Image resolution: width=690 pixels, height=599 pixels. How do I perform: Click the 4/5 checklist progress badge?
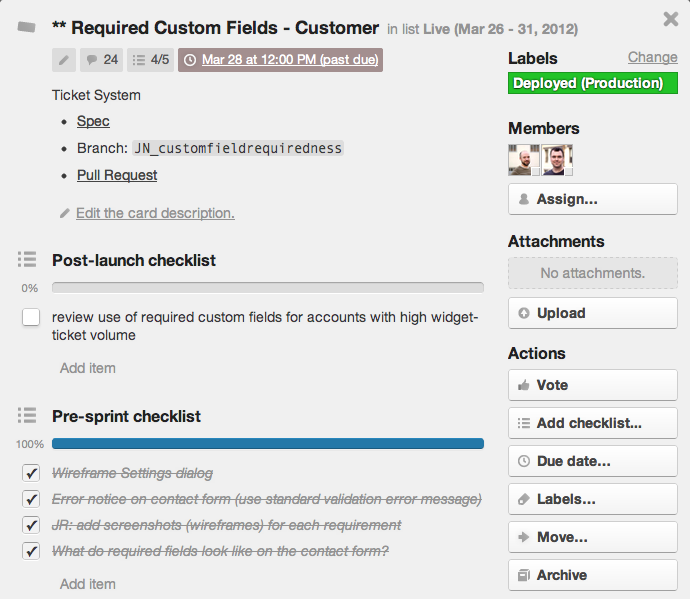tap(150, 60)
